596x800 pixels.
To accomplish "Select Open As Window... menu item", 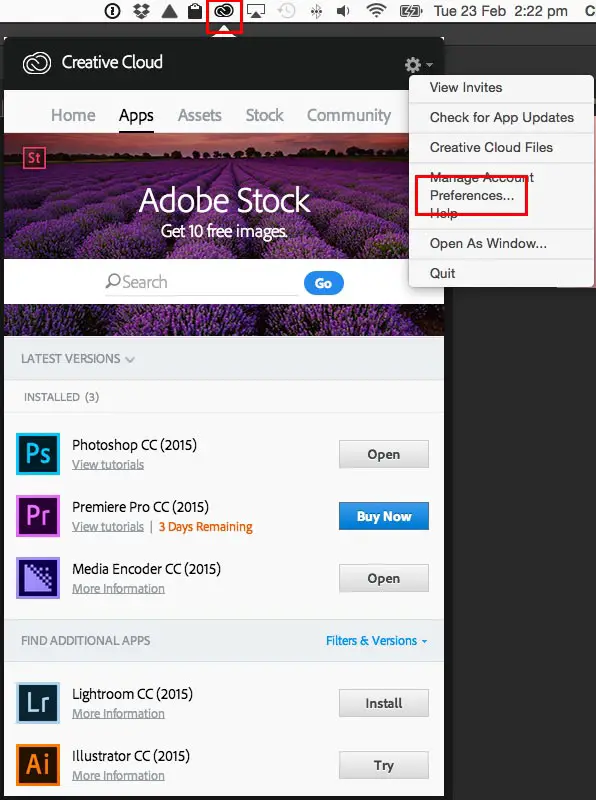I will point(501,243).
